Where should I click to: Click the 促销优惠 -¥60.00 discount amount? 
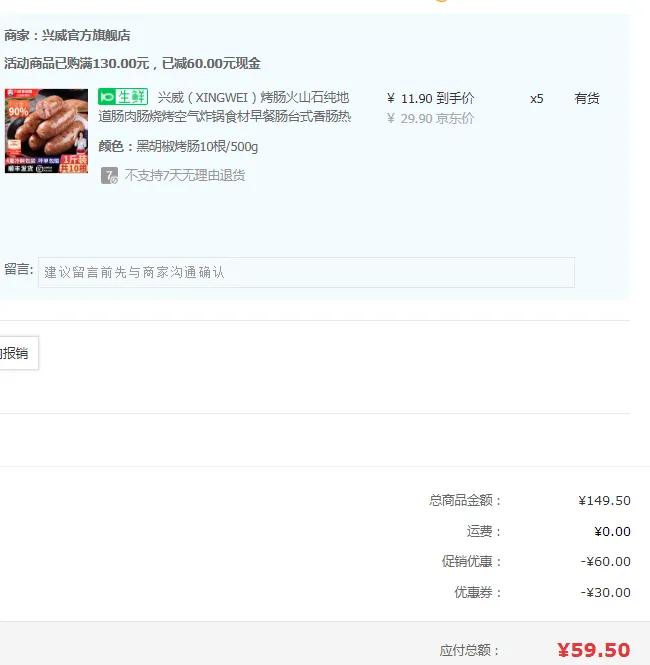(x=605, y=562)
